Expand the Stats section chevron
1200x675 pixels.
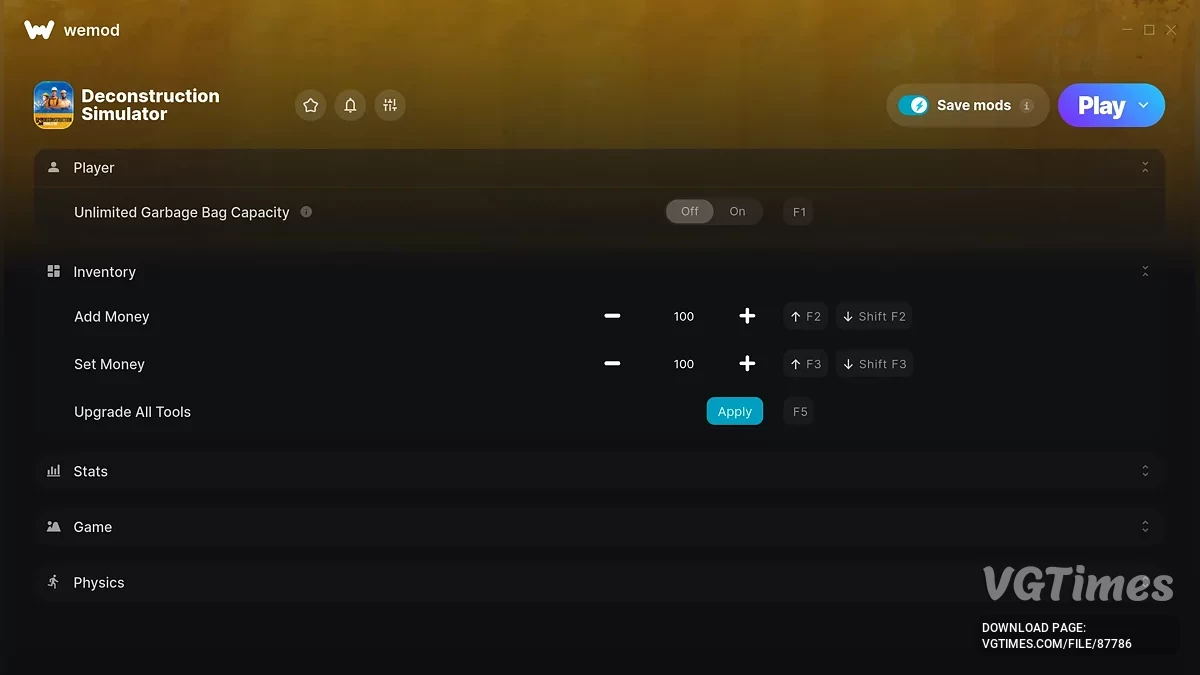(x=1145, y=471)
